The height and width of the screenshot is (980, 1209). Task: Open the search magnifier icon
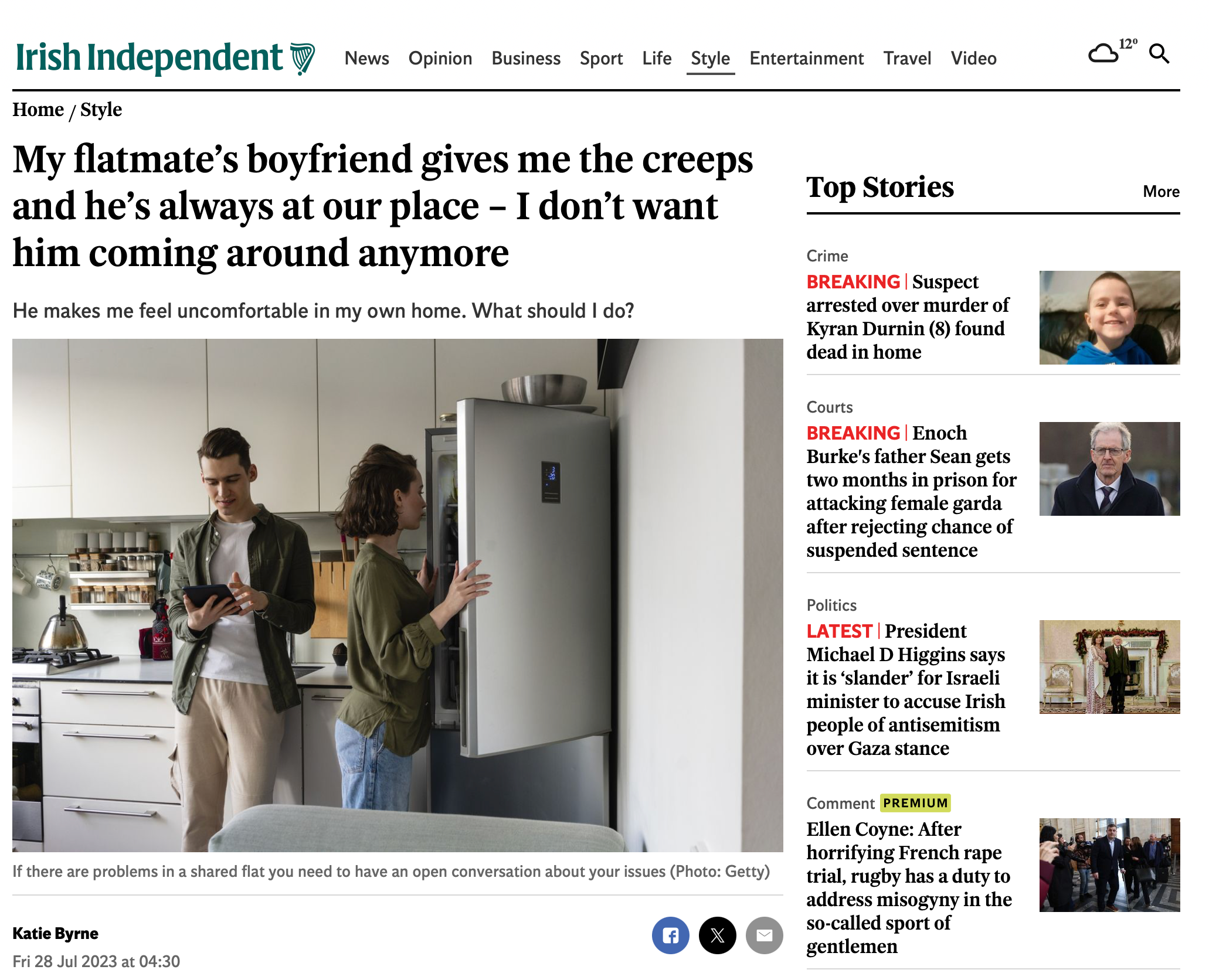[x=1159, y=54]
